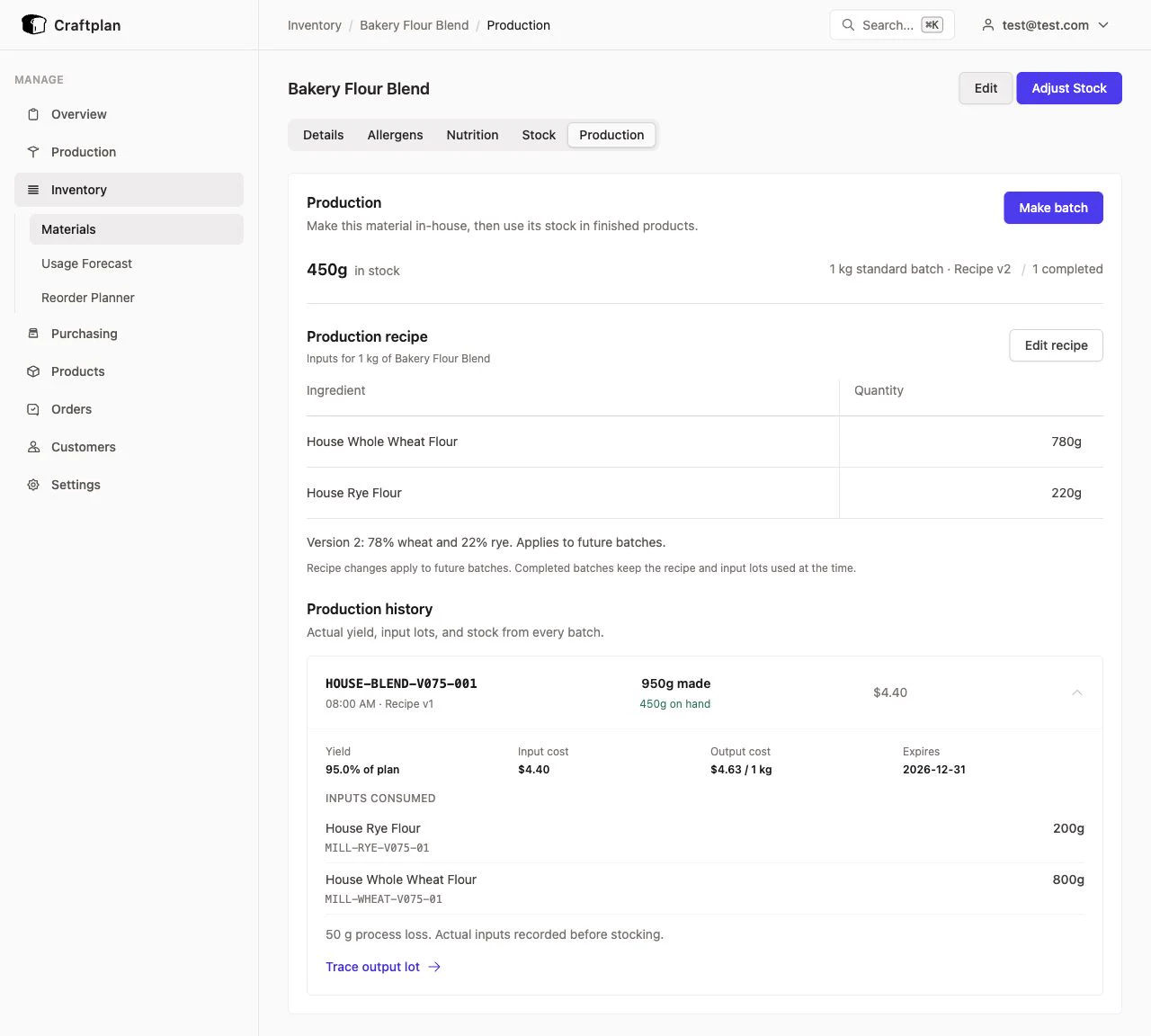Click the 450g on hand text
Image resolution: width=1151 pixels, height=1036 pixels.
point(675,704)
